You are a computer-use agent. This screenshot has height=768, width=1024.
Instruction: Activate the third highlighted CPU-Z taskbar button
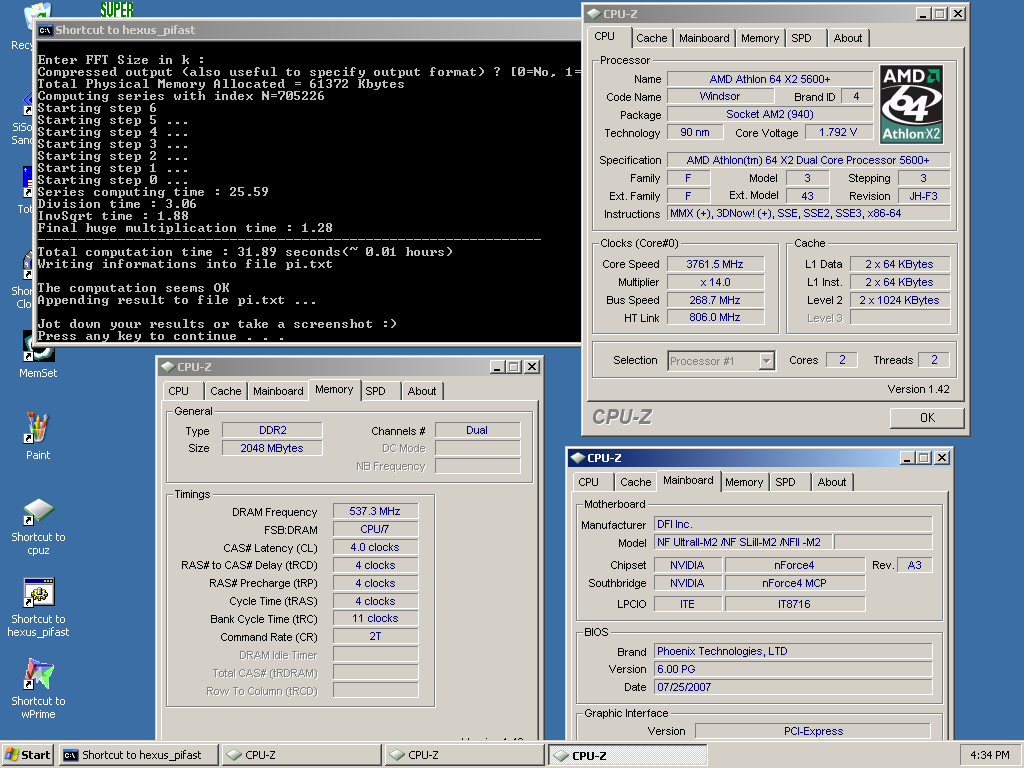(x=628, y=755)
